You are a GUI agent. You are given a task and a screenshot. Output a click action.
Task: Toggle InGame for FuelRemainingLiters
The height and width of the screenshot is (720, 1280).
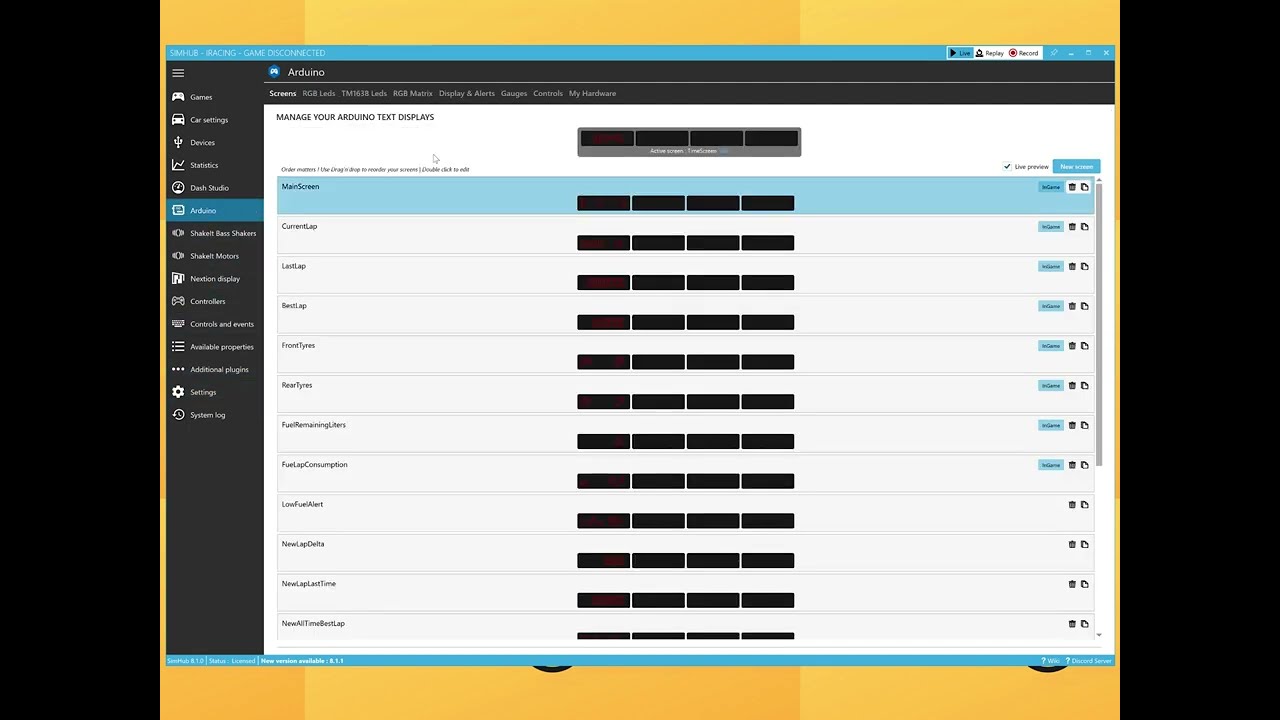(x=1050, y=425)
